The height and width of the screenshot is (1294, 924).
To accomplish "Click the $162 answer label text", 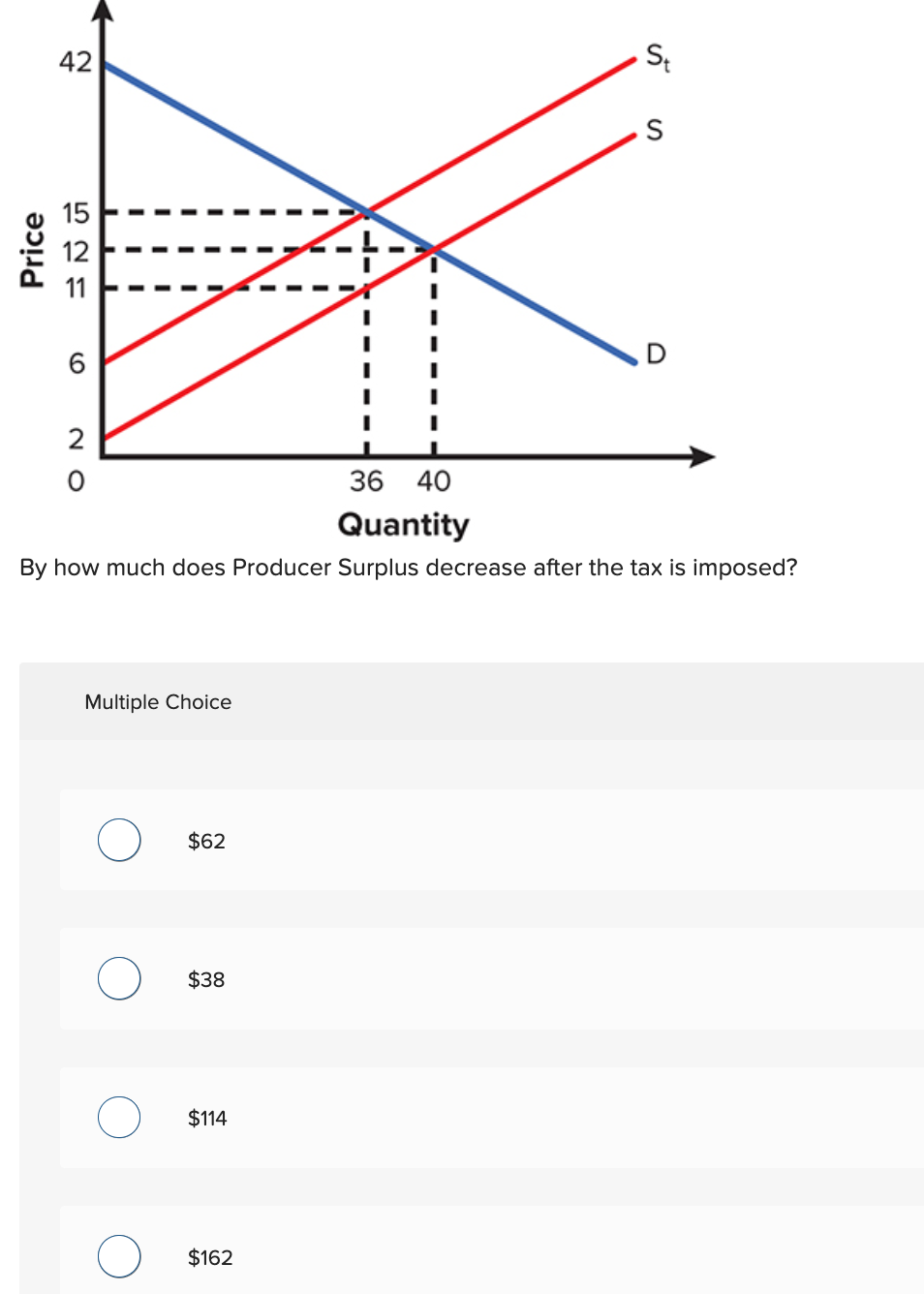I will click(x=209, y=1256).
